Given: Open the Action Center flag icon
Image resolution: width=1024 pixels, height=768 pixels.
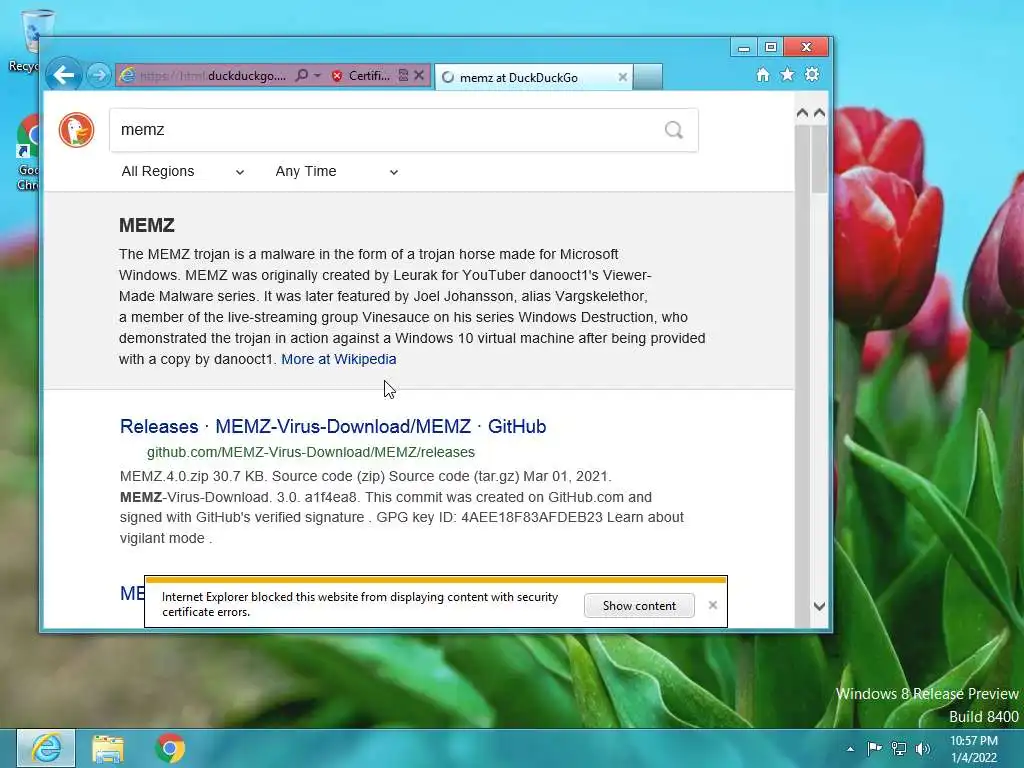Looking at the screenshot, I should click(x=874, y=748).
